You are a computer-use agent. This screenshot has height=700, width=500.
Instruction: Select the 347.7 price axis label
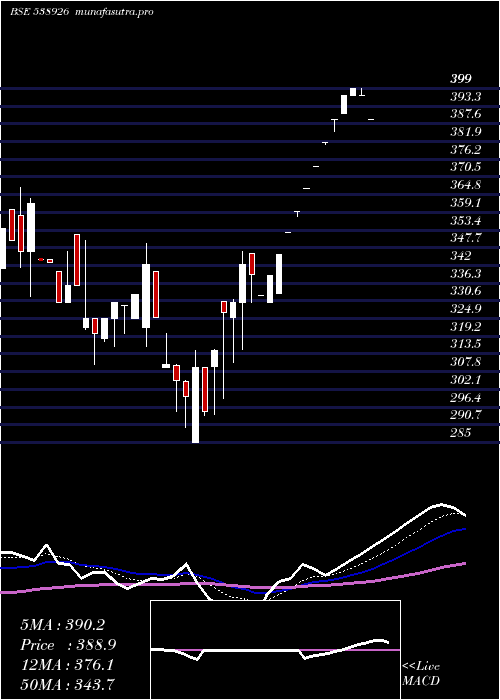(x=466, y=238)
